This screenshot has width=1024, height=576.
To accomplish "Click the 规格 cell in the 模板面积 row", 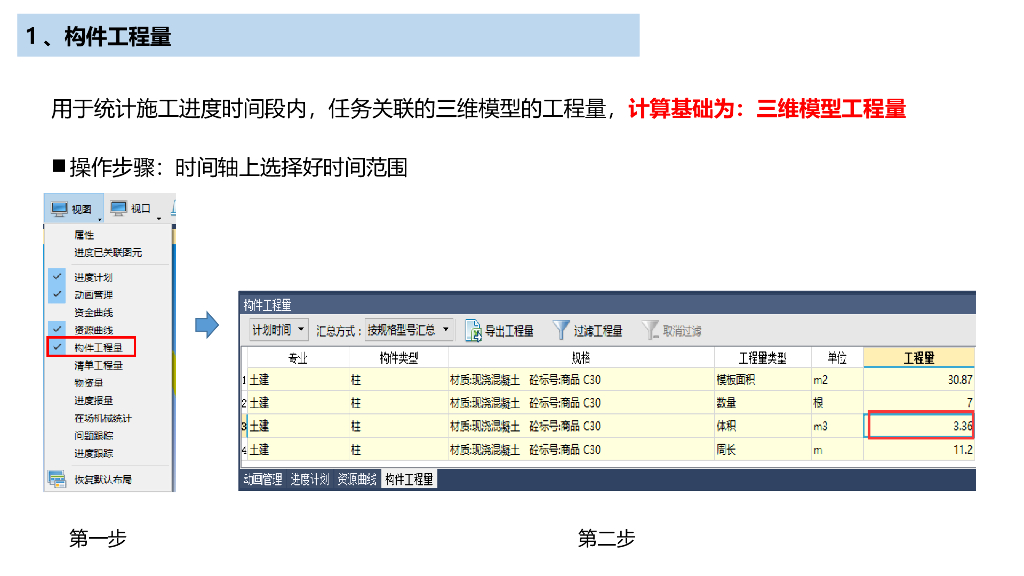I will tap(581, 380).
